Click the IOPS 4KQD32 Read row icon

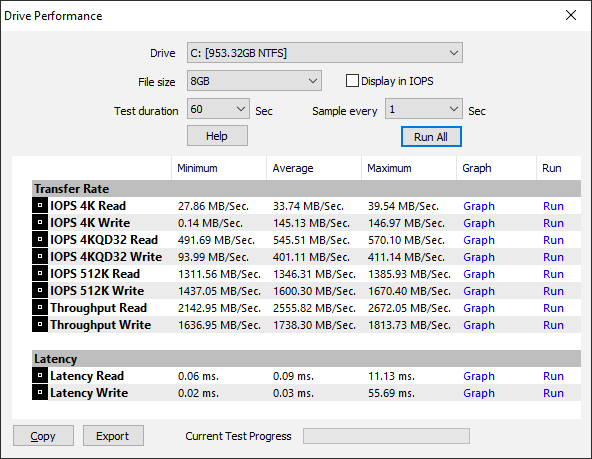(40, 239)
